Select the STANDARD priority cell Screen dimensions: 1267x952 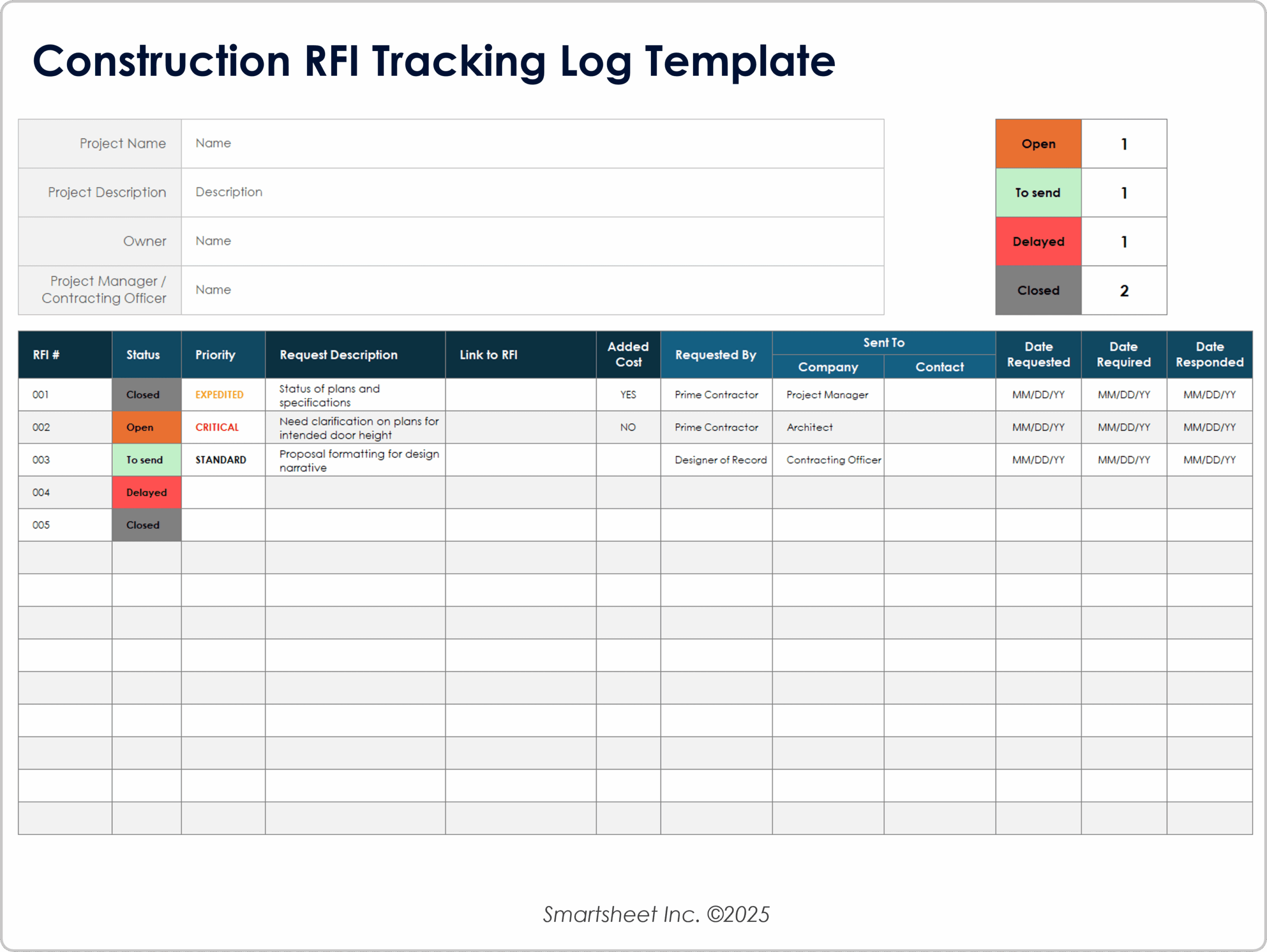coord(223,460)
